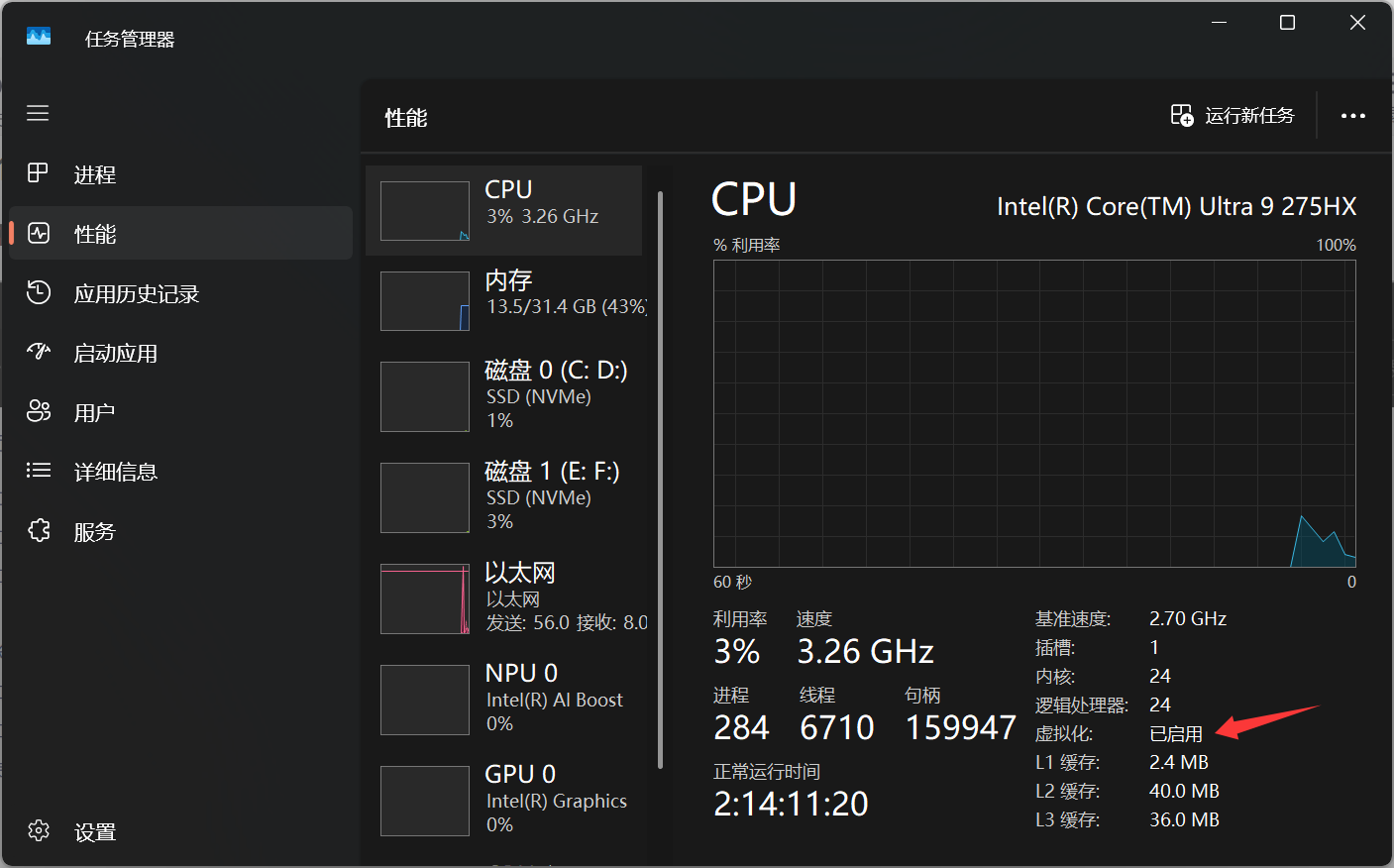Click the 性能 (Performance) sidebar icon

click(x=38, y=234)
